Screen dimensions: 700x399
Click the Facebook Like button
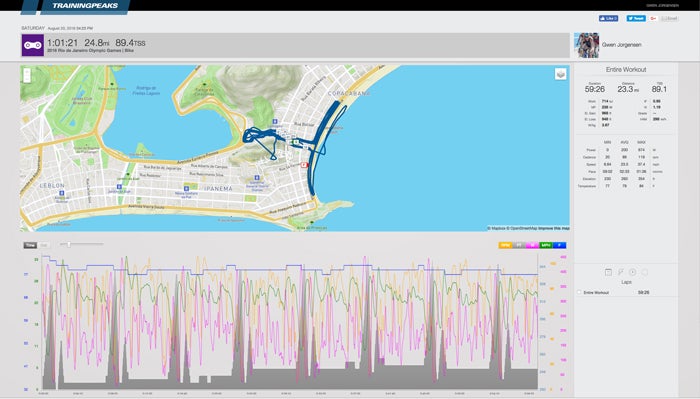(x=608, y=18)
